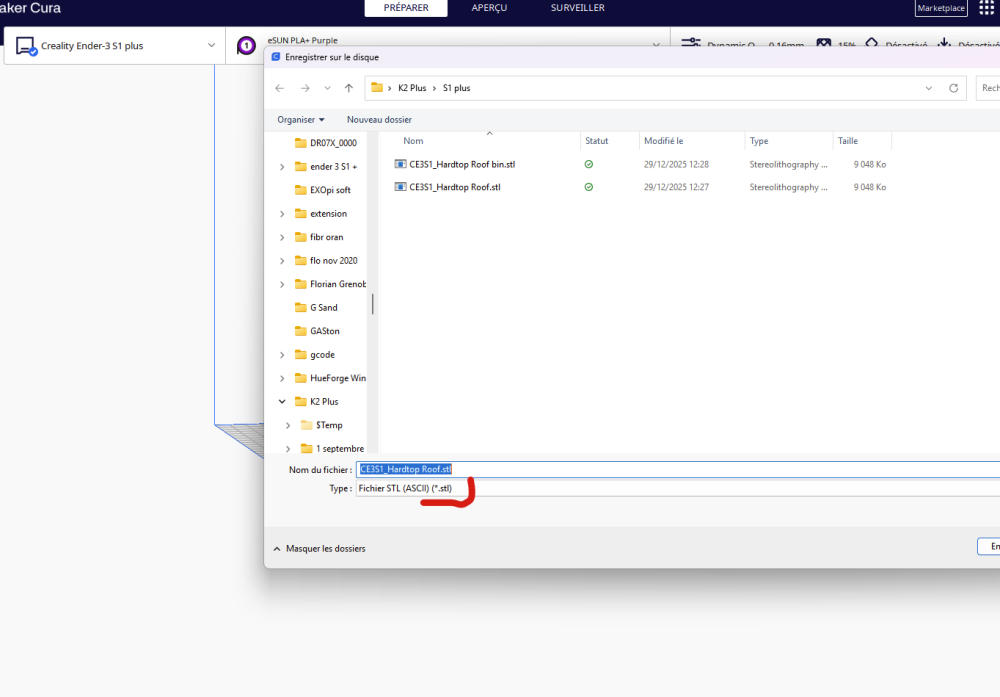Click the 29/12/2025 12:27 date cell

676,187
